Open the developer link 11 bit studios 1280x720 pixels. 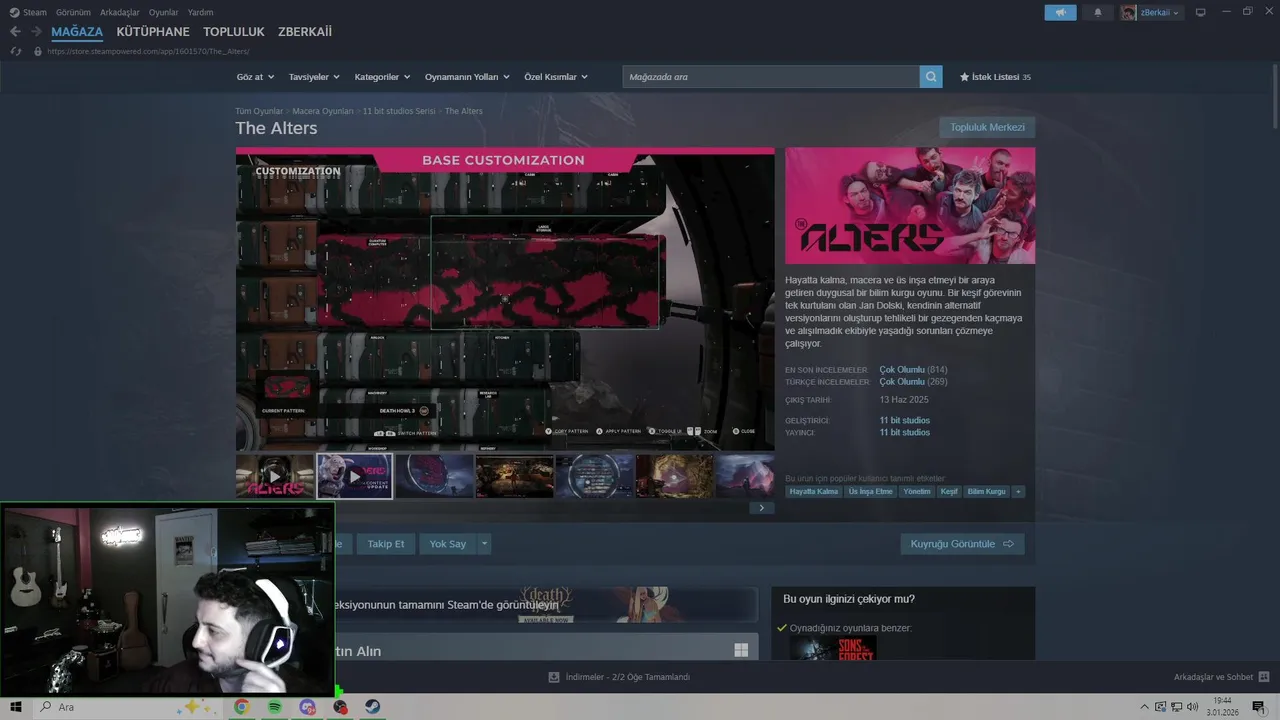point(905,421)
